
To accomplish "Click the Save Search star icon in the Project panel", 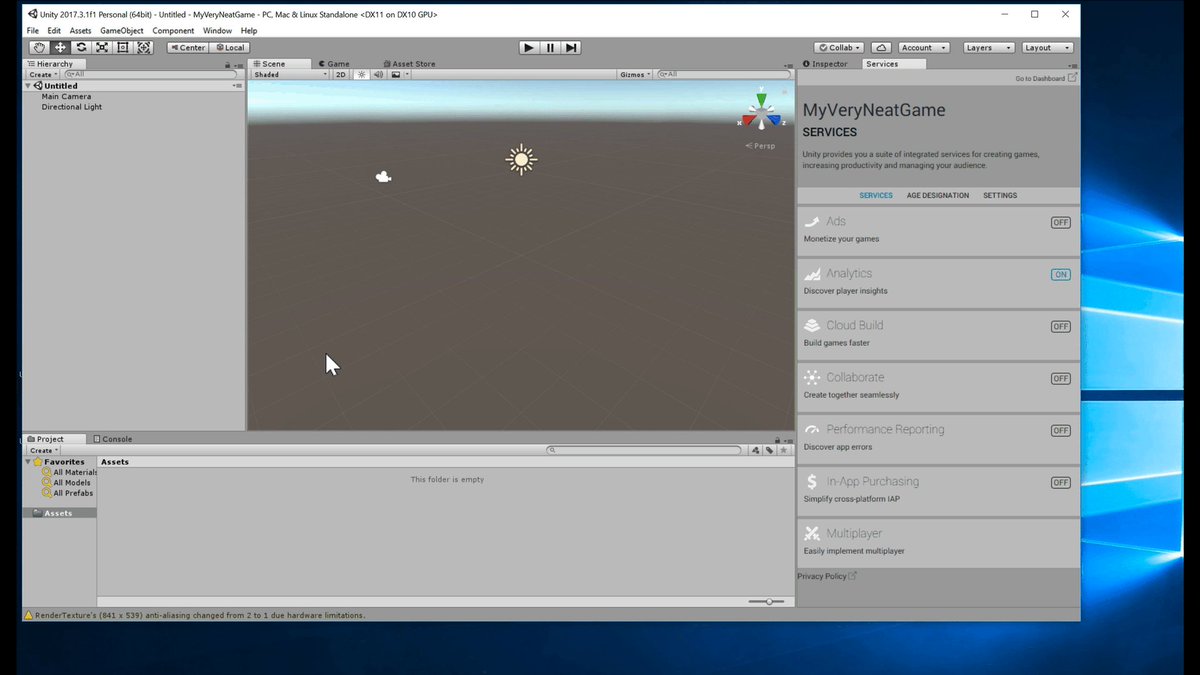I will [x=783, y=450].
